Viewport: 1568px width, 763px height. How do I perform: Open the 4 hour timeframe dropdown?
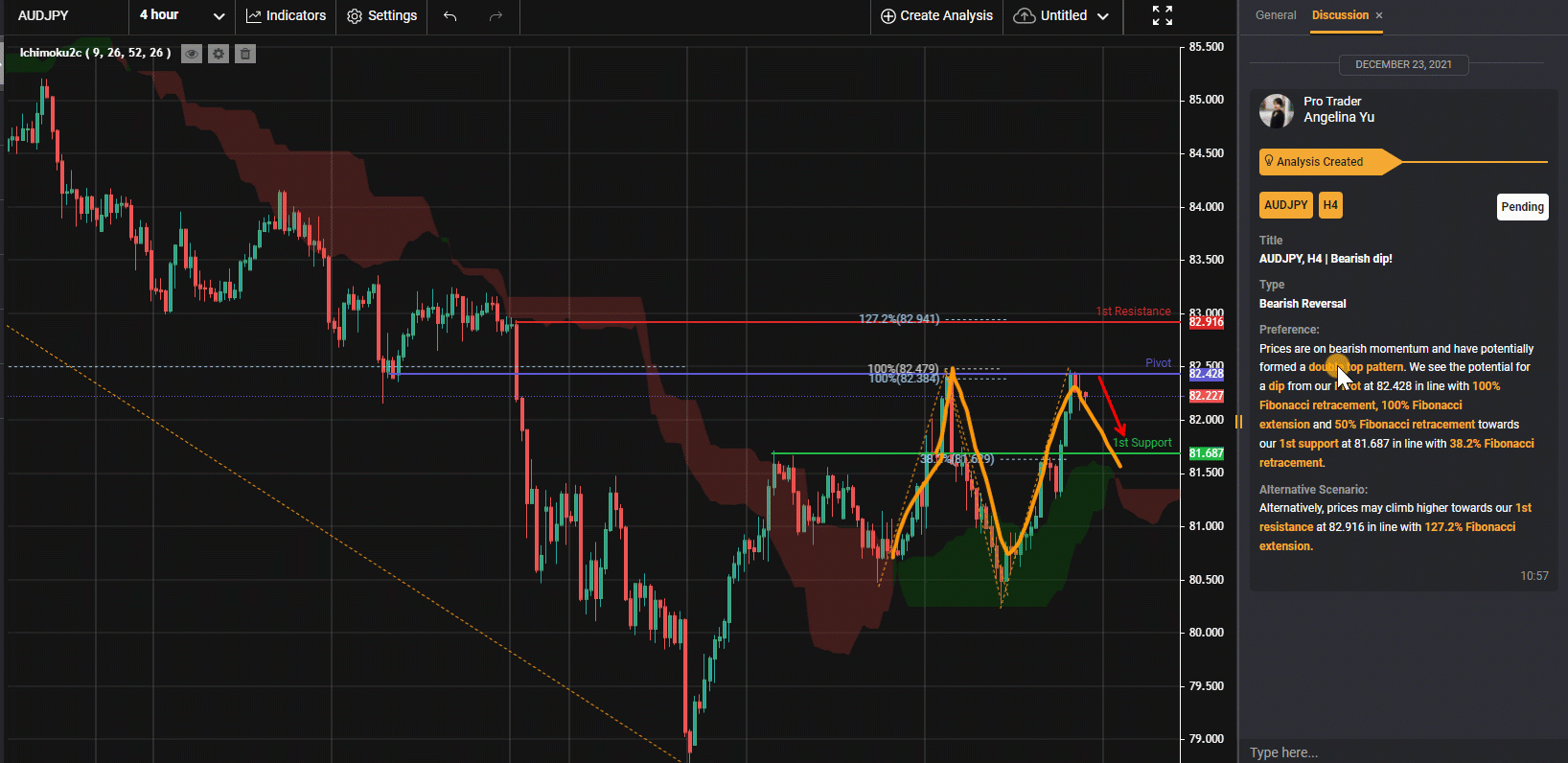181,15
